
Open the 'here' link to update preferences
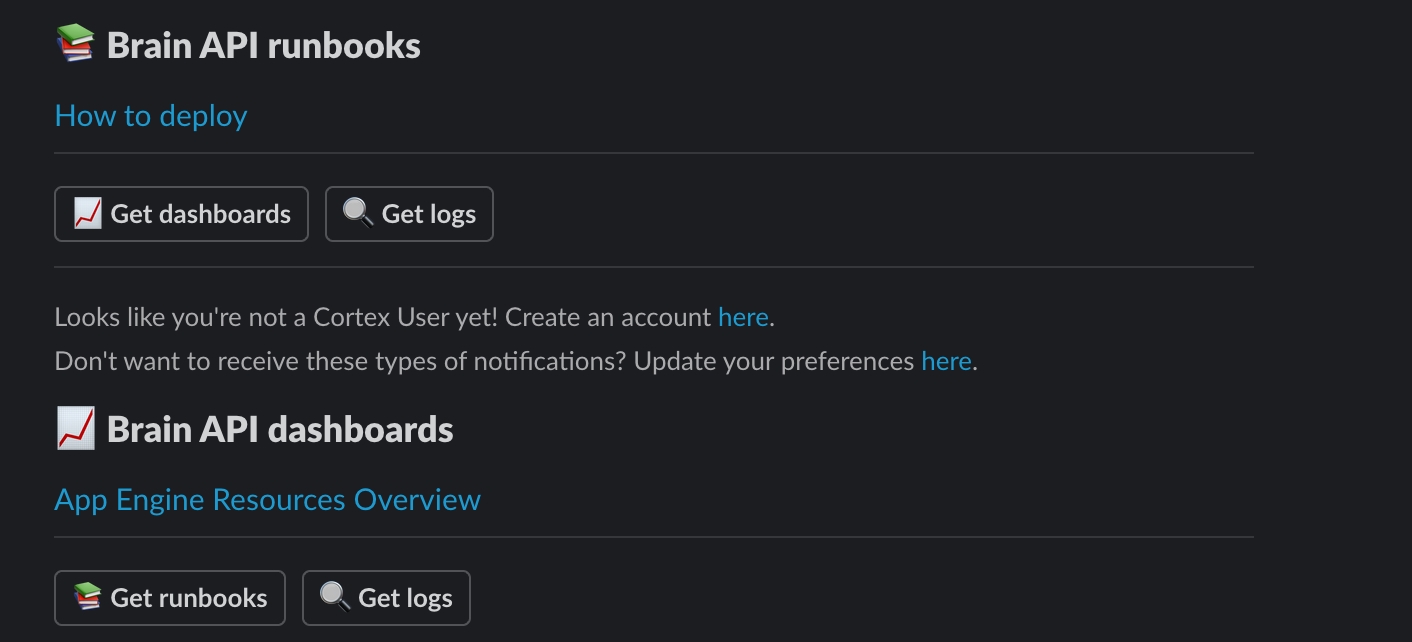tap(946, 361)
